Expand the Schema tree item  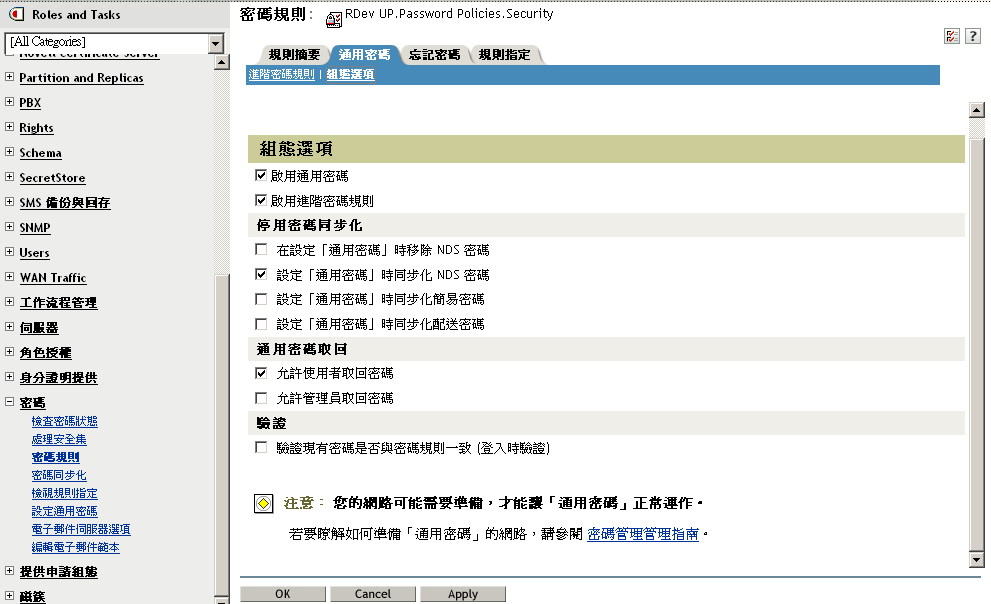coord(8,152)
